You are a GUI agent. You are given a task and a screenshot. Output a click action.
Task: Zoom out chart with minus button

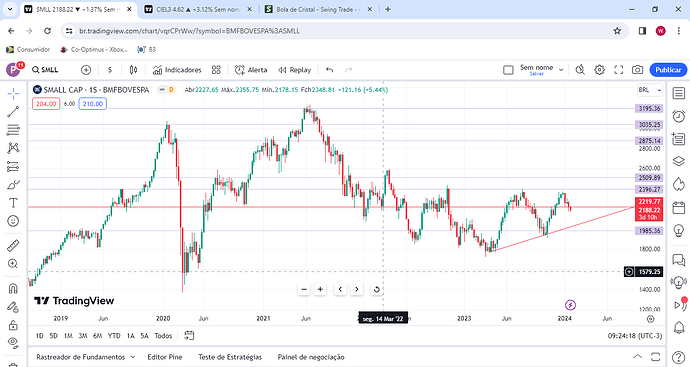(304, 289)
